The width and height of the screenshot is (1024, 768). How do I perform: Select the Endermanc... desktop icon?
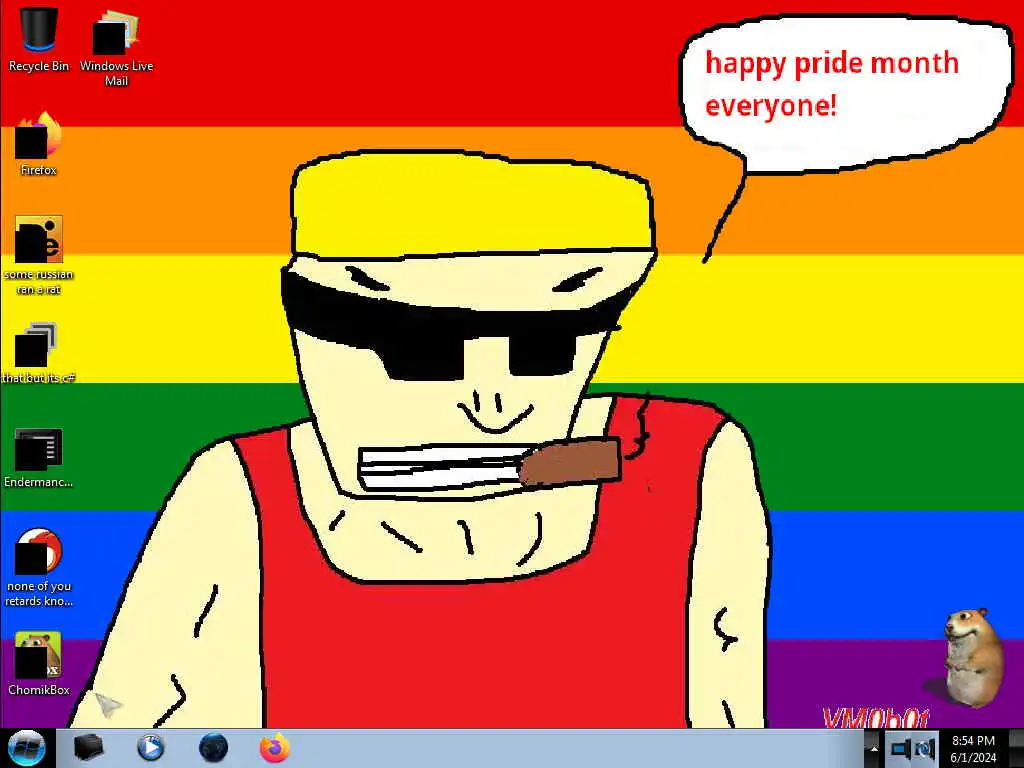(39, 457)
